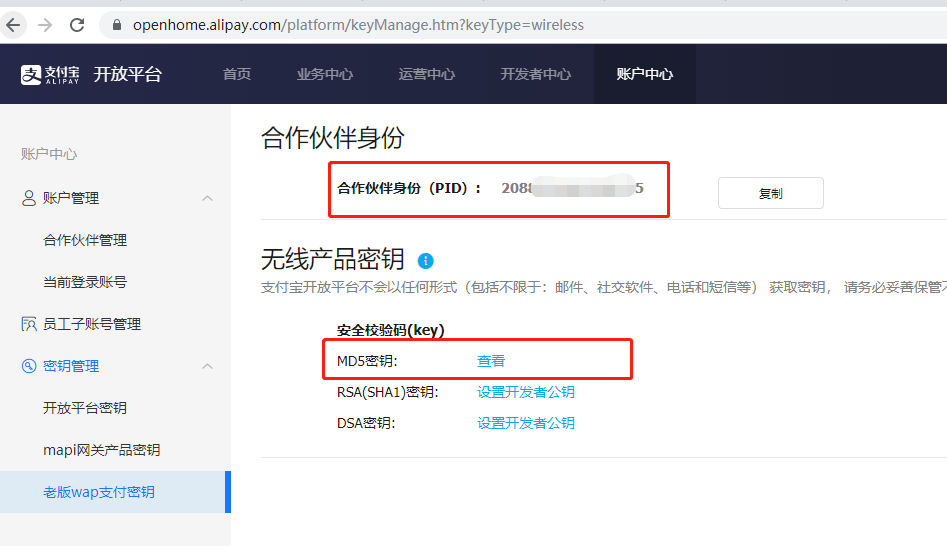Click 设置开发者公钥 for RSA(SHA1)密钥

point(525,392)
